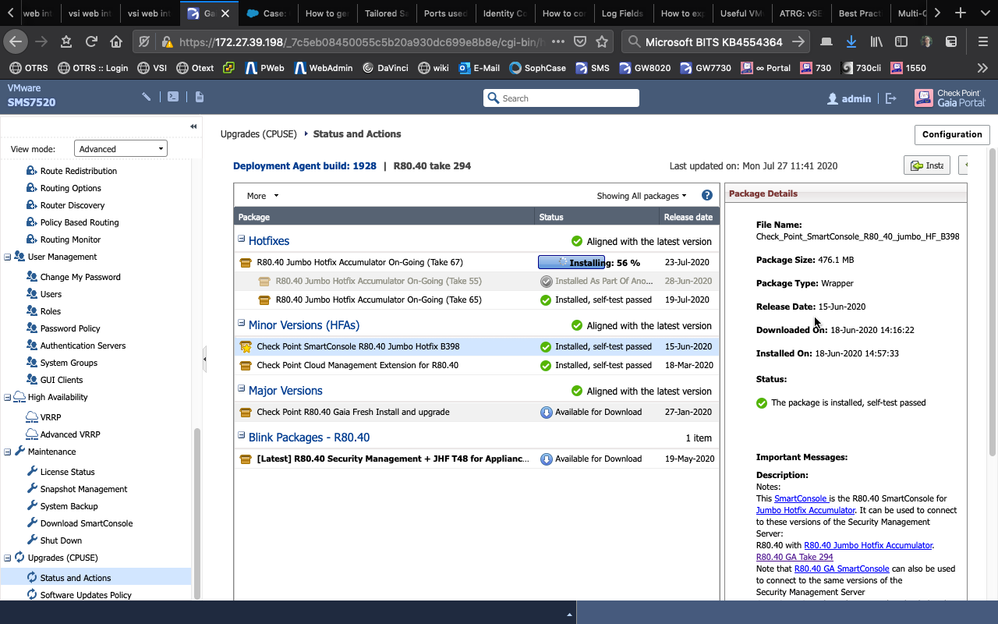
Task: Save to Pocket icon in address bar
Action: click(x=580, y=41)
